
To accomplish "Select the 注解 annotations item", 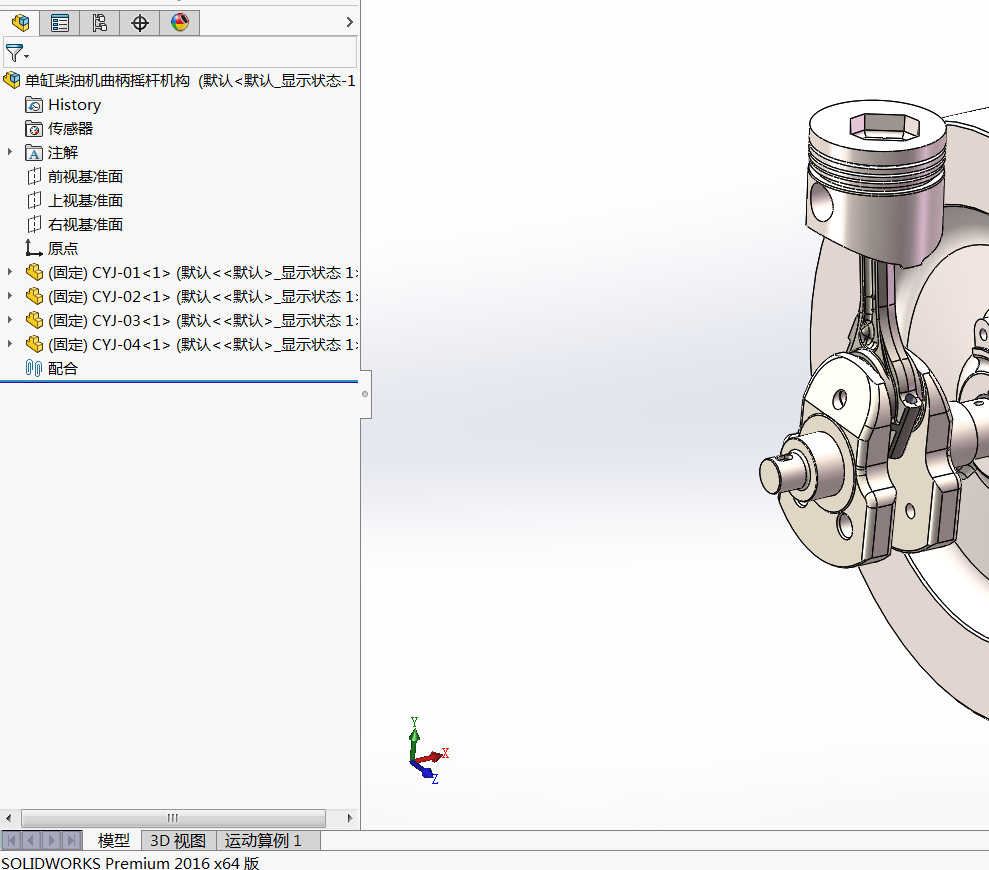I will pos(62,153).
